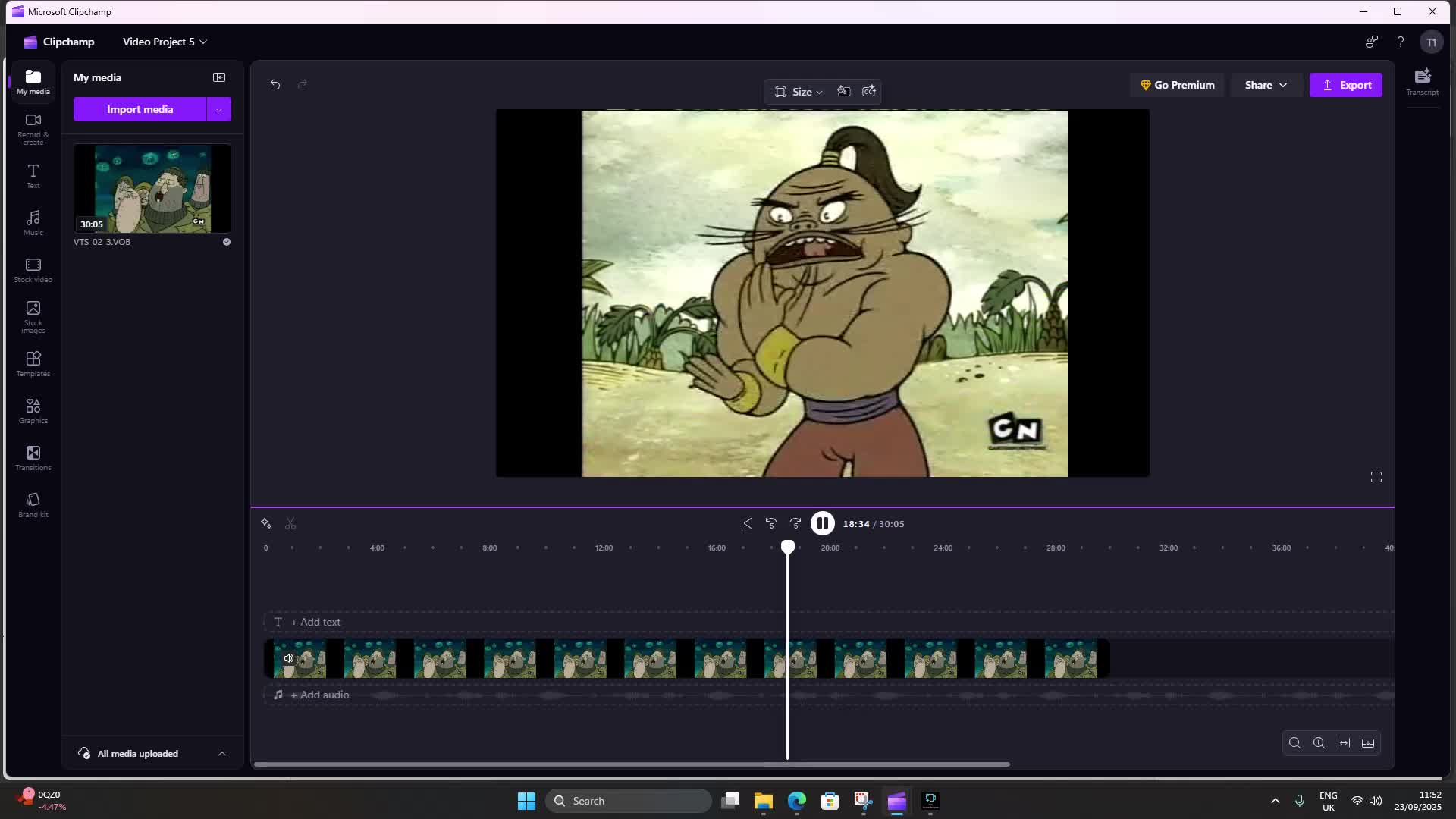Zoom in on the timeline
The height and width of the screenshot is (819, 1456).
[x=1319, y=743]
